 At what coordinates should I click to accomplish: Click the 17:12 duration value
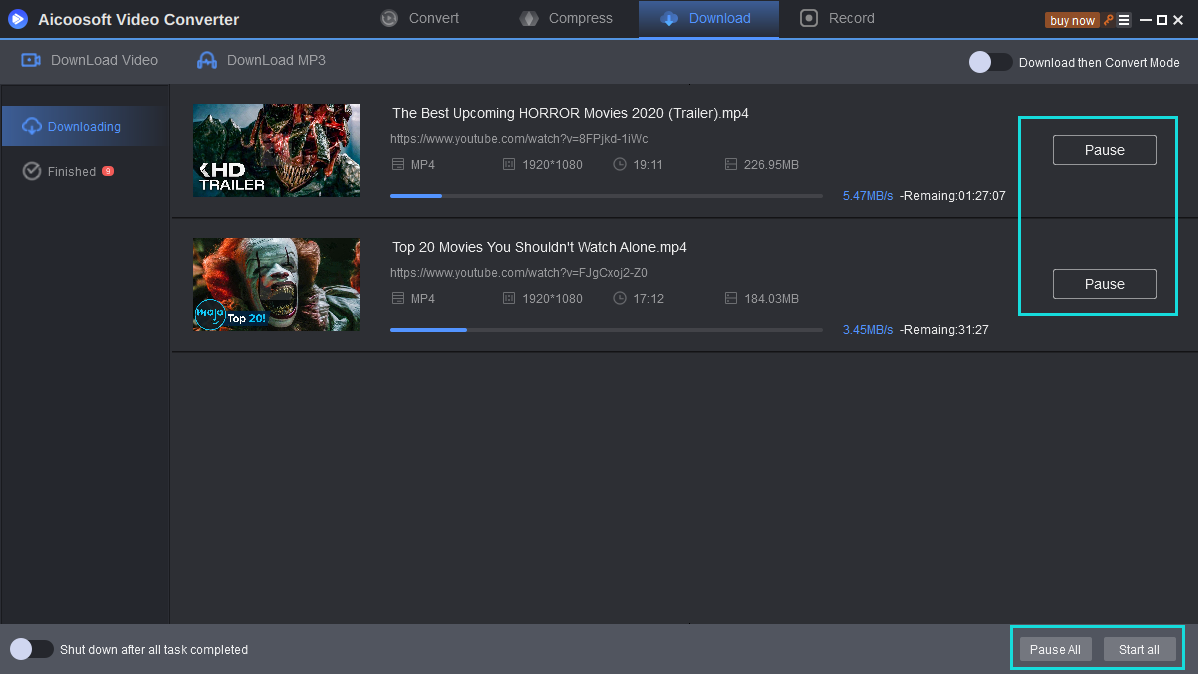click(x=648, y=298)
